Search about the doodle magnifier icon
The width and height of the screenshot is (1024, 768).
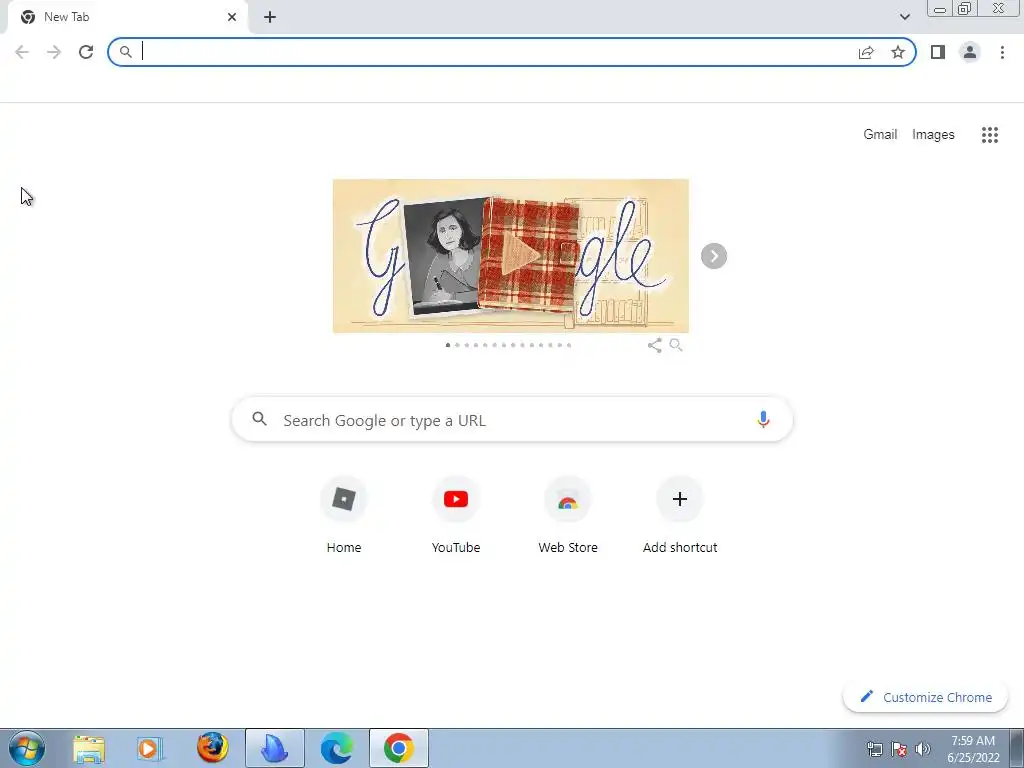(x=676, y=345)
